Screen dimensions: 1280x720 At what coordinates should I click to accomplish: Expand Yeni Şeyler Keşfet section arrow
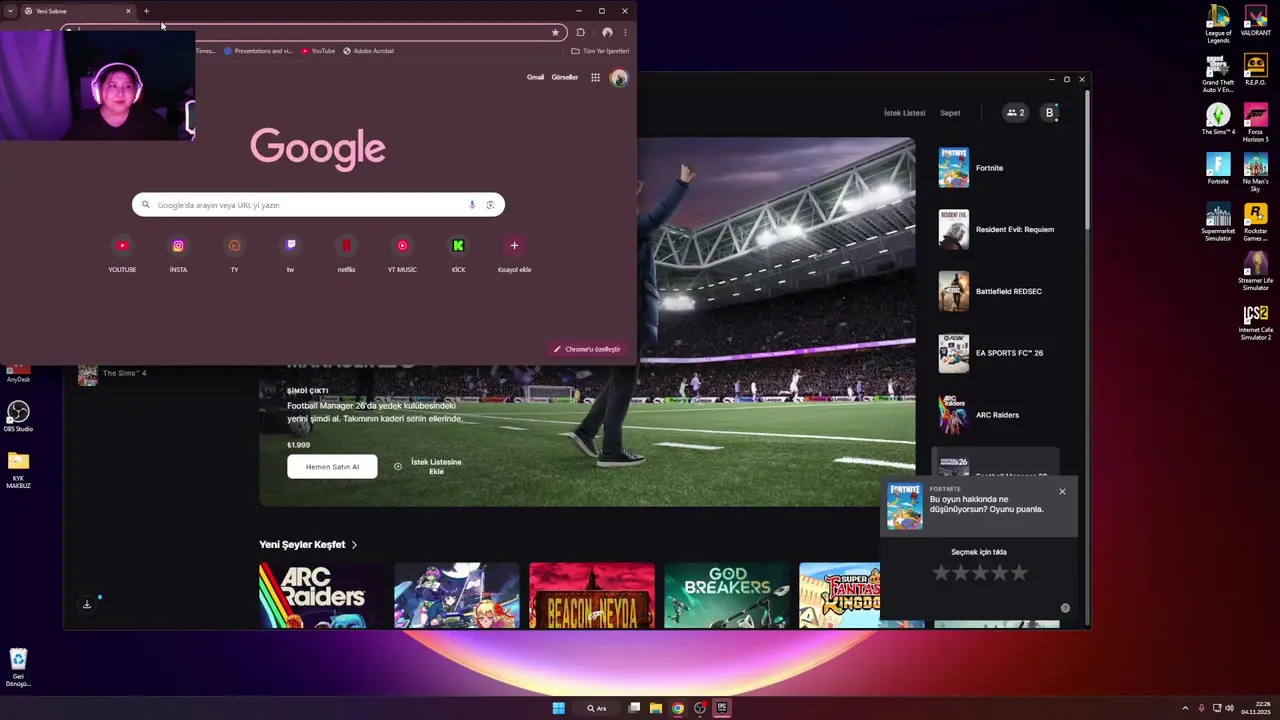click(354, 545)
